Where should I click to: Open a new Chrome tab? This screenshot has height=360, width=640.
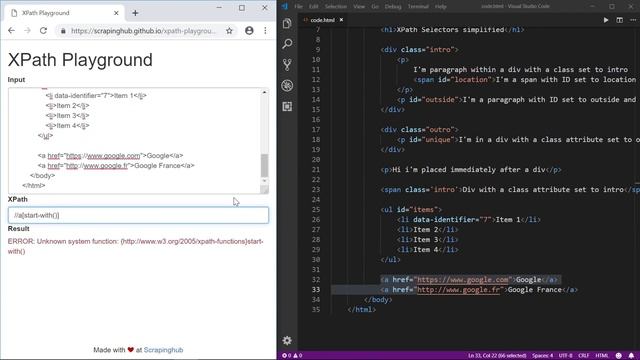tap(135, 13)
